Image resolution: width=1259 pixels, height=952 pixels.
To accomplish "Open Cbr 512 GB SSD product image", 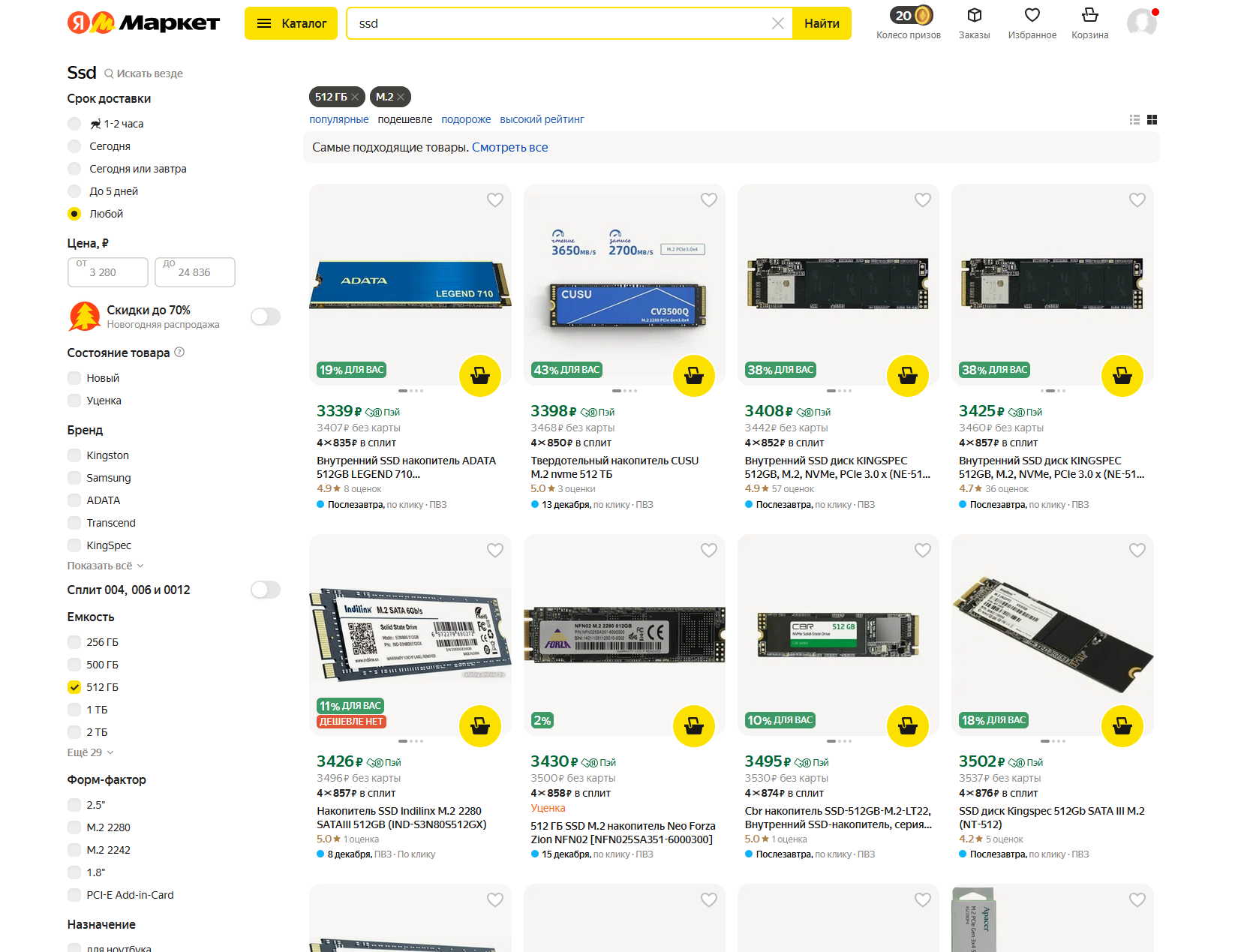I will click(x=839, y=635).
